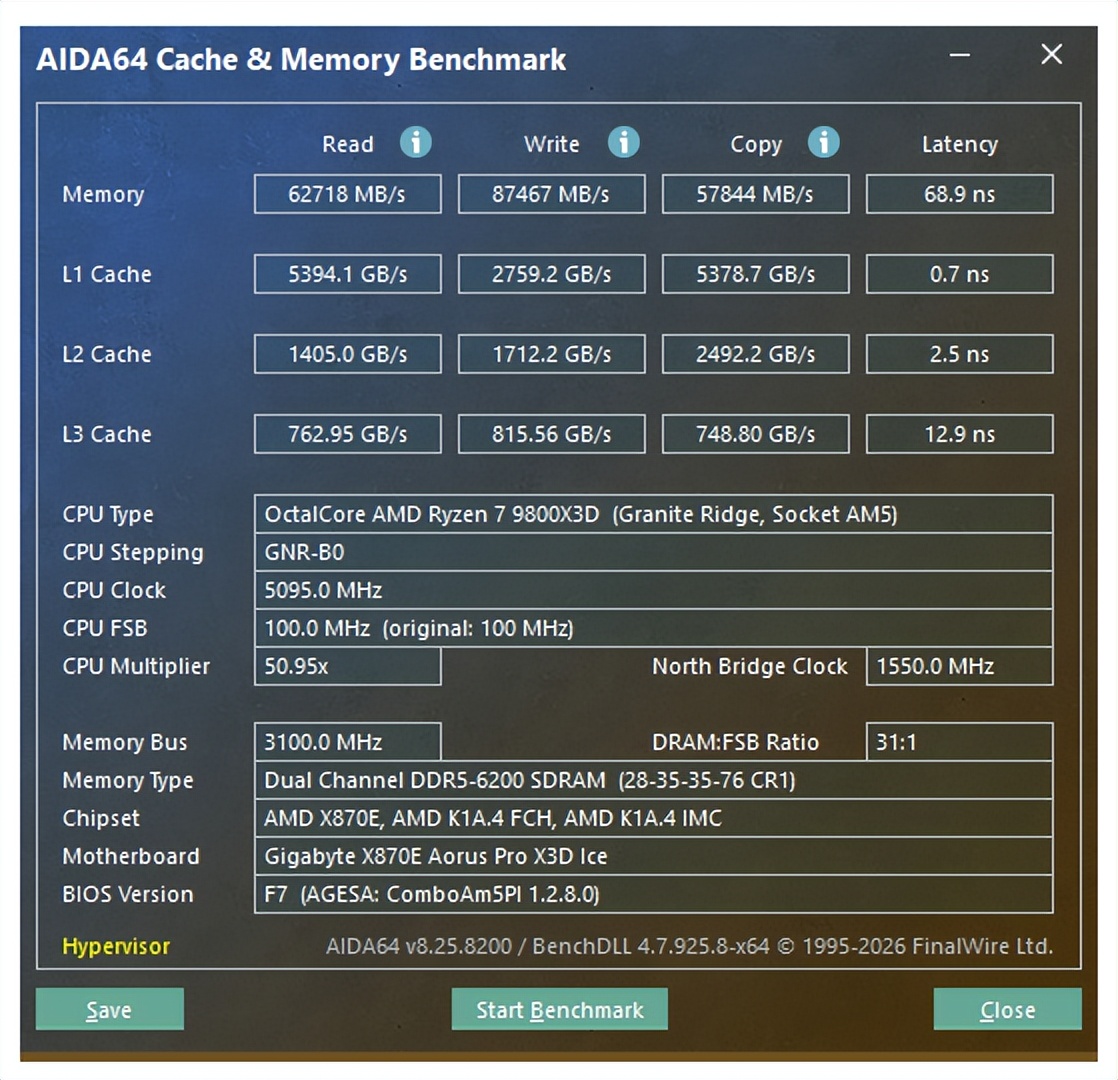Close the window with the X icon
Screen dimensions: 1118x1080
[x=1051, y=54]
